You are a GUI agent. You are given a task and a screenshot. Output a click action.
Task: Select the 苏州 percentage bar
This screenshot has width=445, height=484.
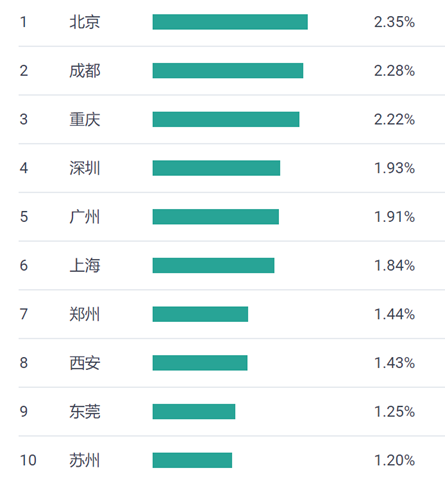click(x=192, y=460)
